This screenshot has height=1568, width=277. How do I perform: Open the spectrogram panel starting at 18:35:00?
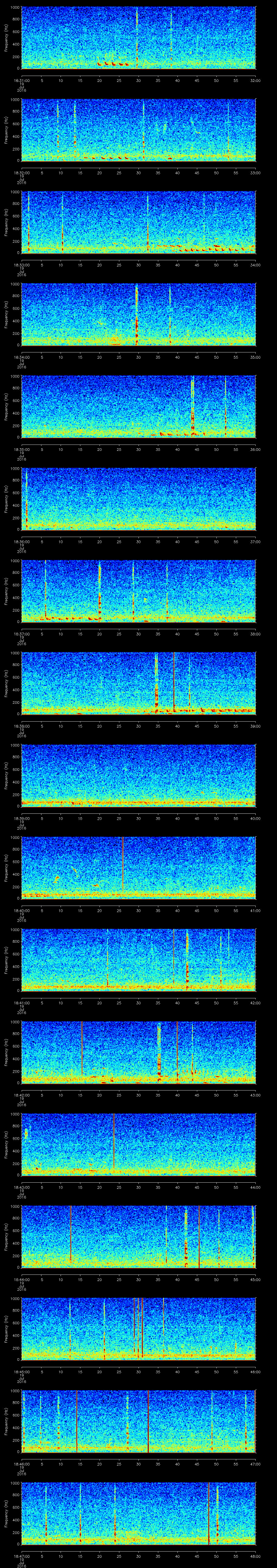point(139,407)
